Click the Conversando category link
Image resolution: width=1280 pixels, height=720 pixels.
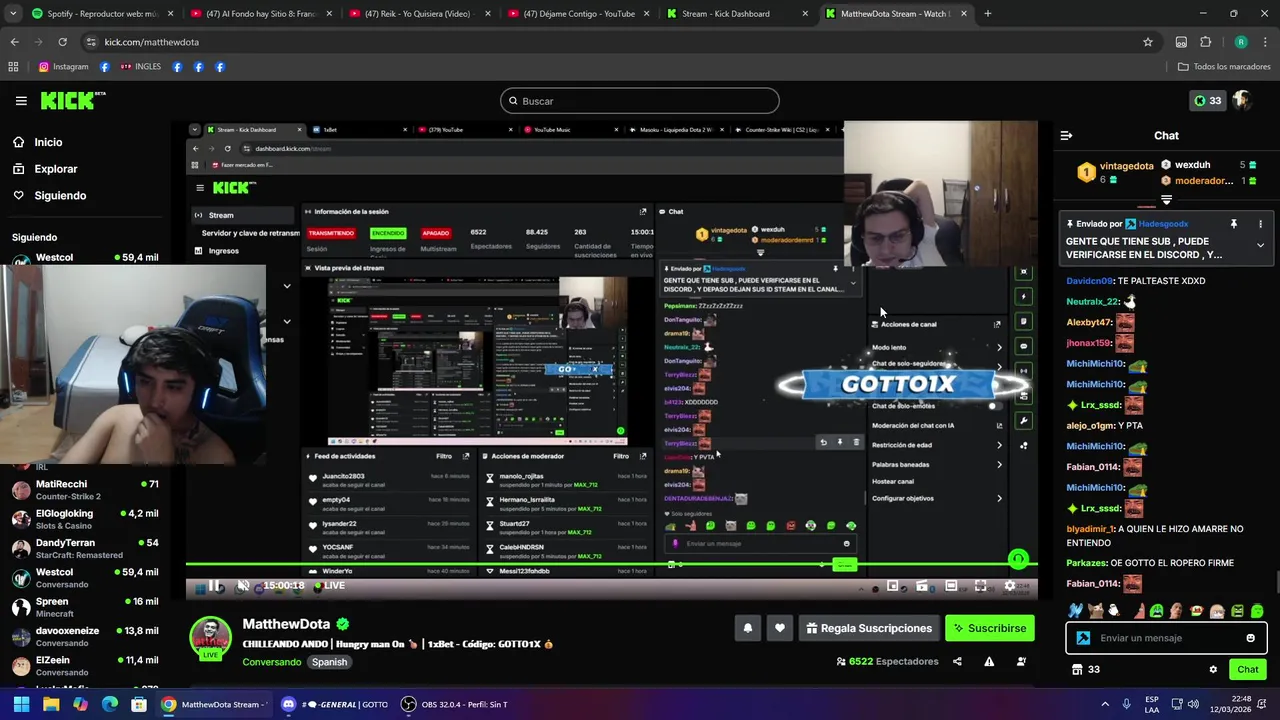[x=271, y=662]
